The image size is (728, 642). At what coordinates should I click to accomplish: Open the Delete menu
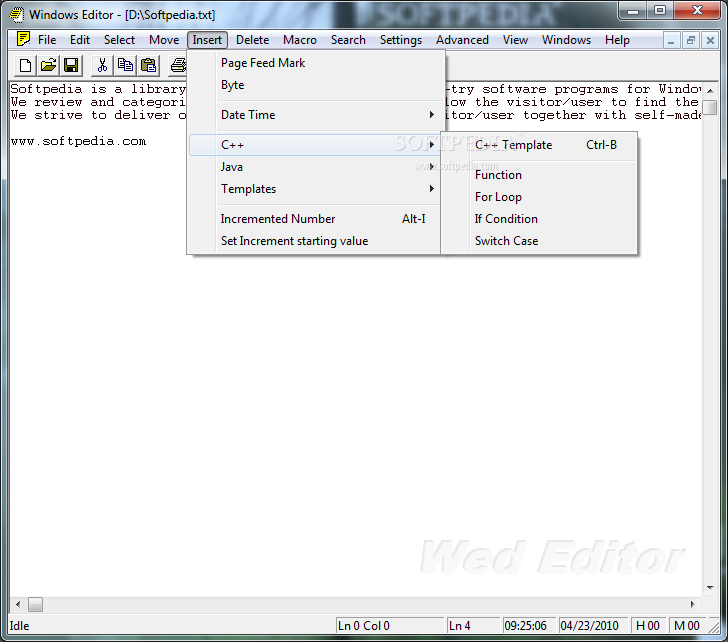tap(253, 40)
